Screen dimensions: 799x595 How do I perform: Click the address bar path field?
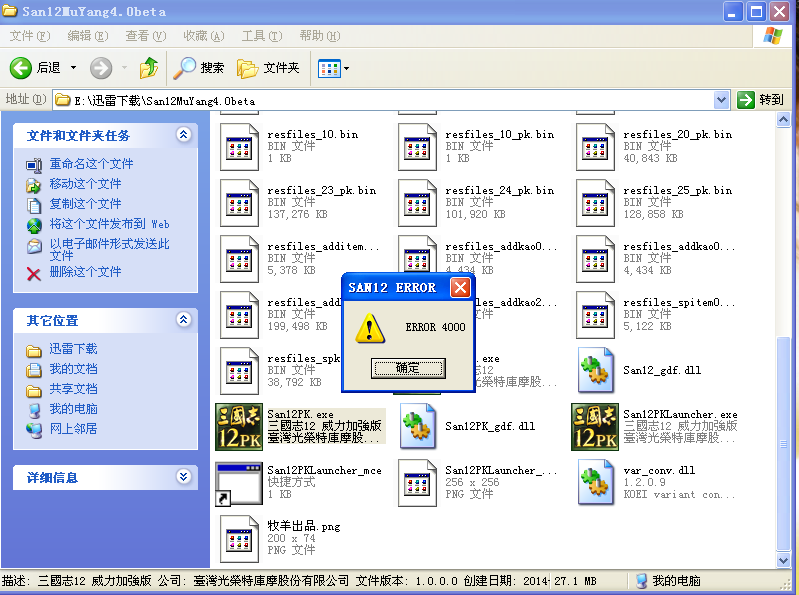382,100
